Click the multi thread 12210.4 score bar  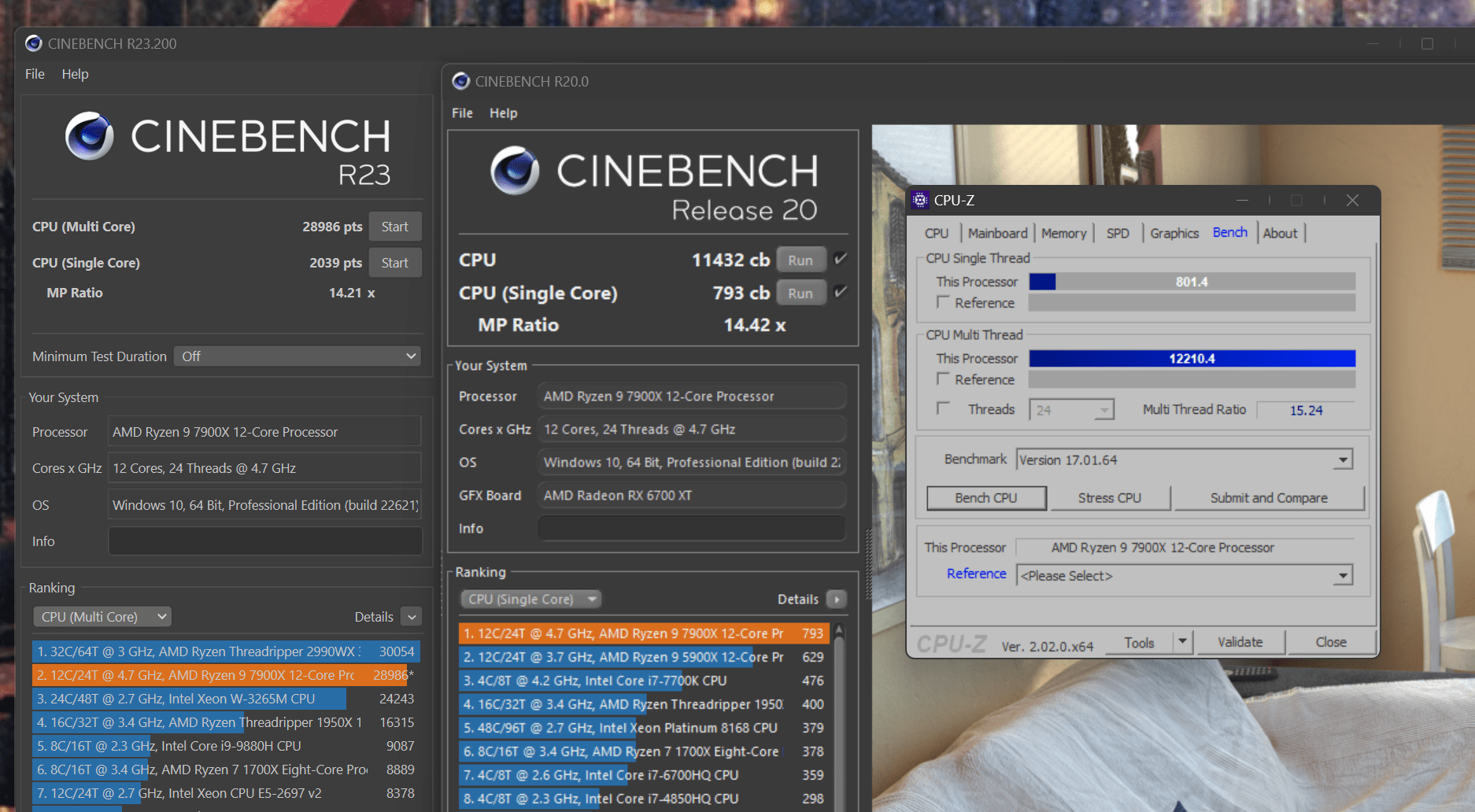(x=1192, y=358)
